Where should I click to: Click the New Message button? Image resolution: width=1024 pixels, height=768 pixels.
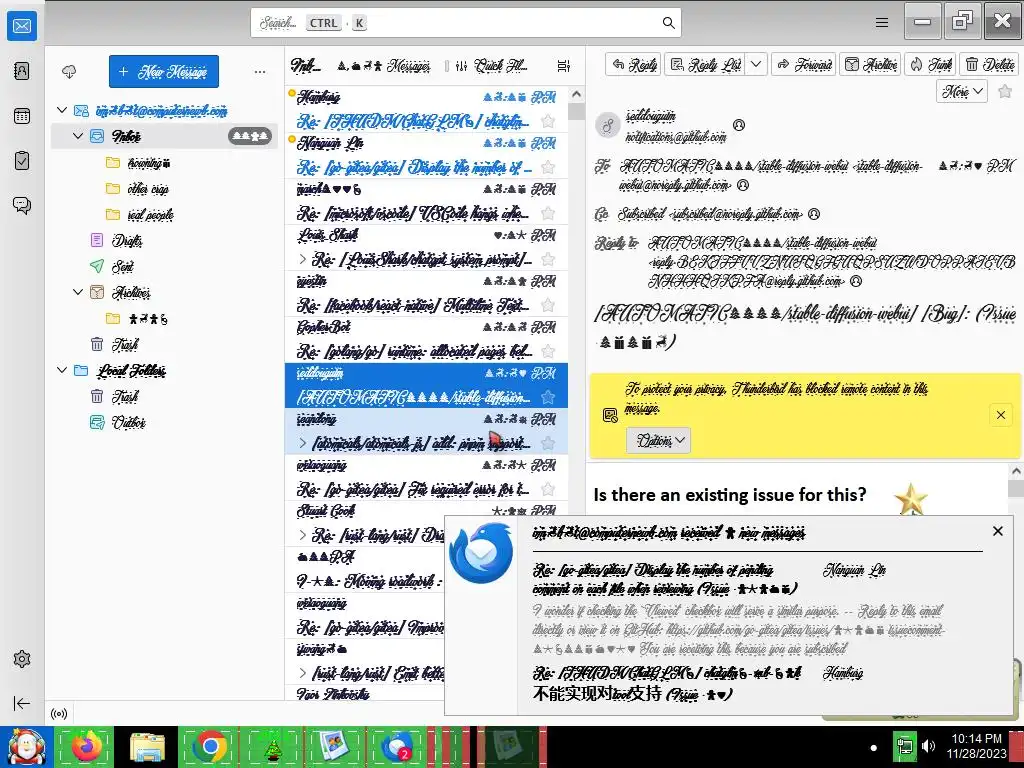164,71
